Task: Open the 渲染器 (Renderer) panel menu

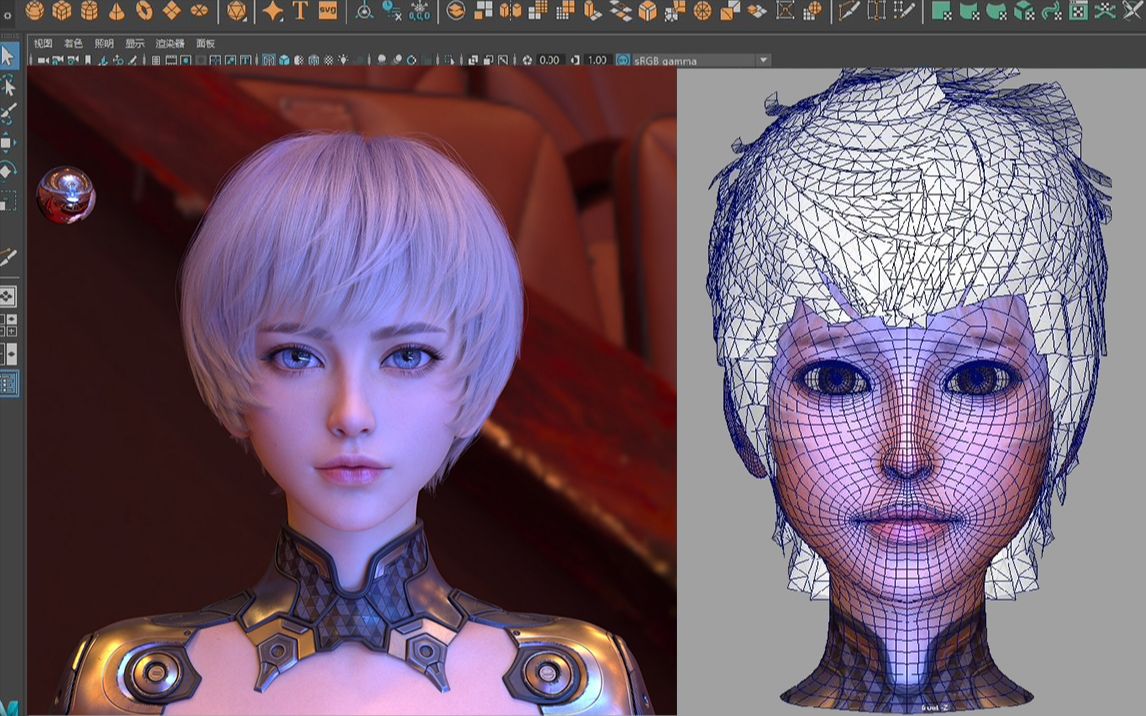Action: coord(170,43)
